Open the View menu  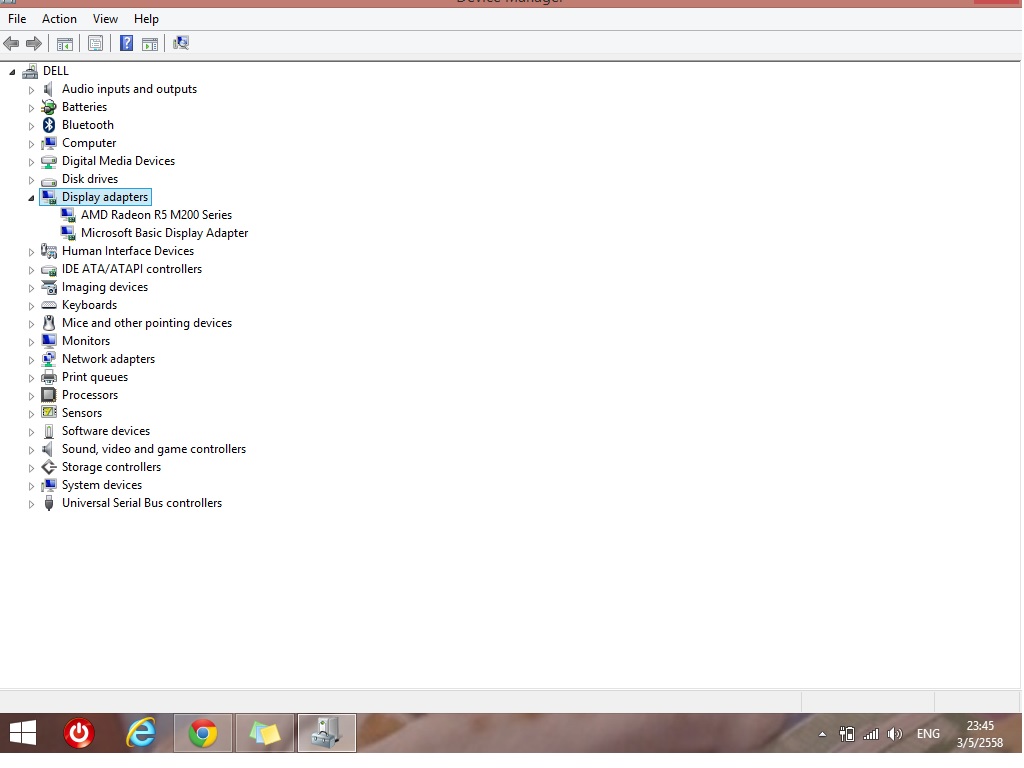(x=105, y=19)
